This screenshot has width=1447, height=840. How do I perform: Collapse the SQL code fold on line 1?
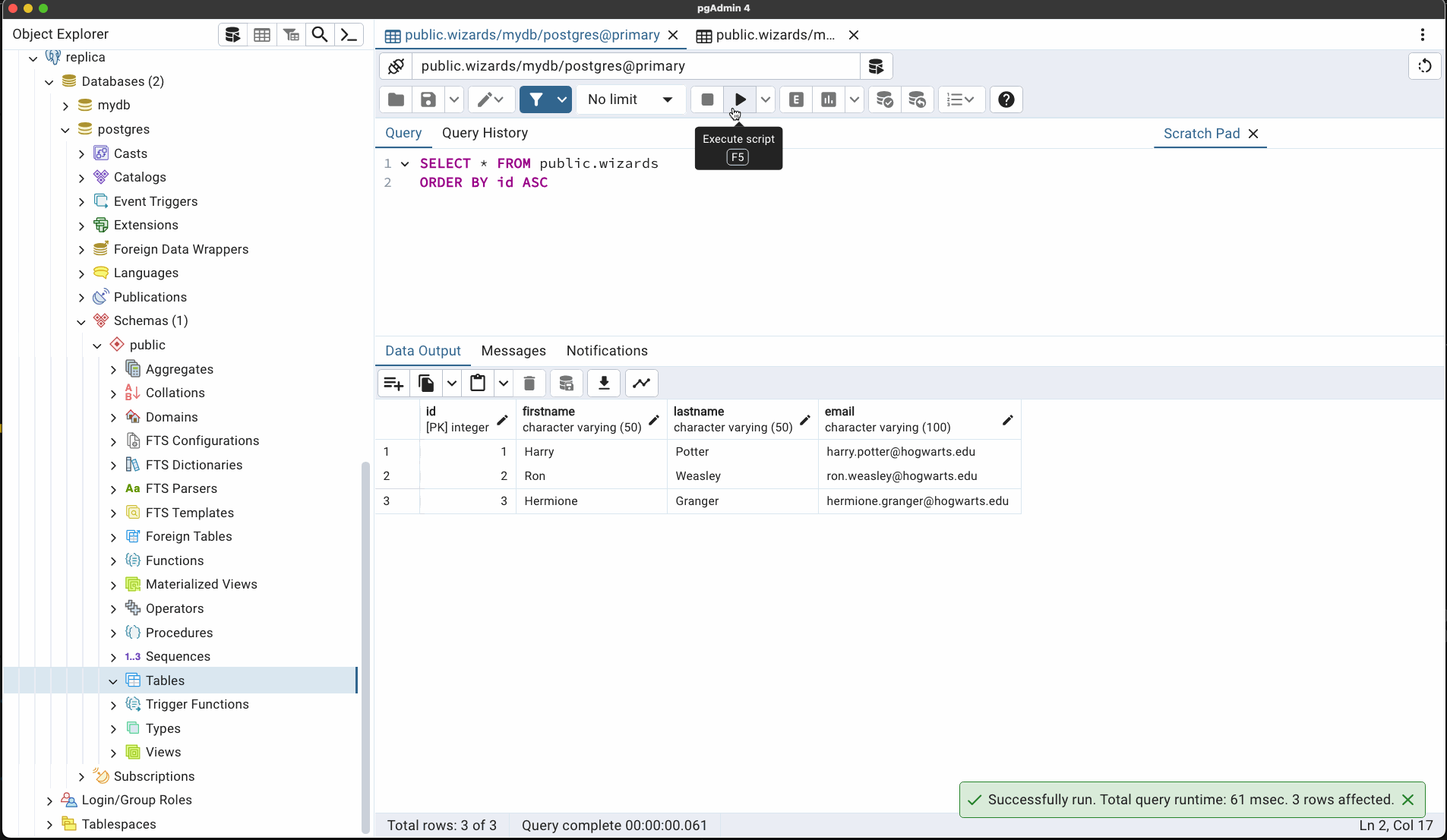click(x=405, y=164)
